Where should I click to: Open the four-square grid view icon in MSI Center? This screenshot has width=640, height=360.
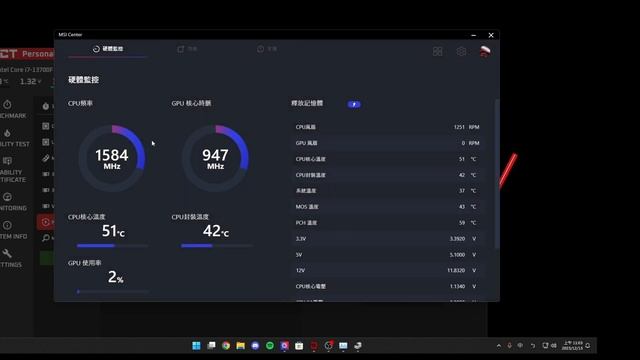[437, 51]
